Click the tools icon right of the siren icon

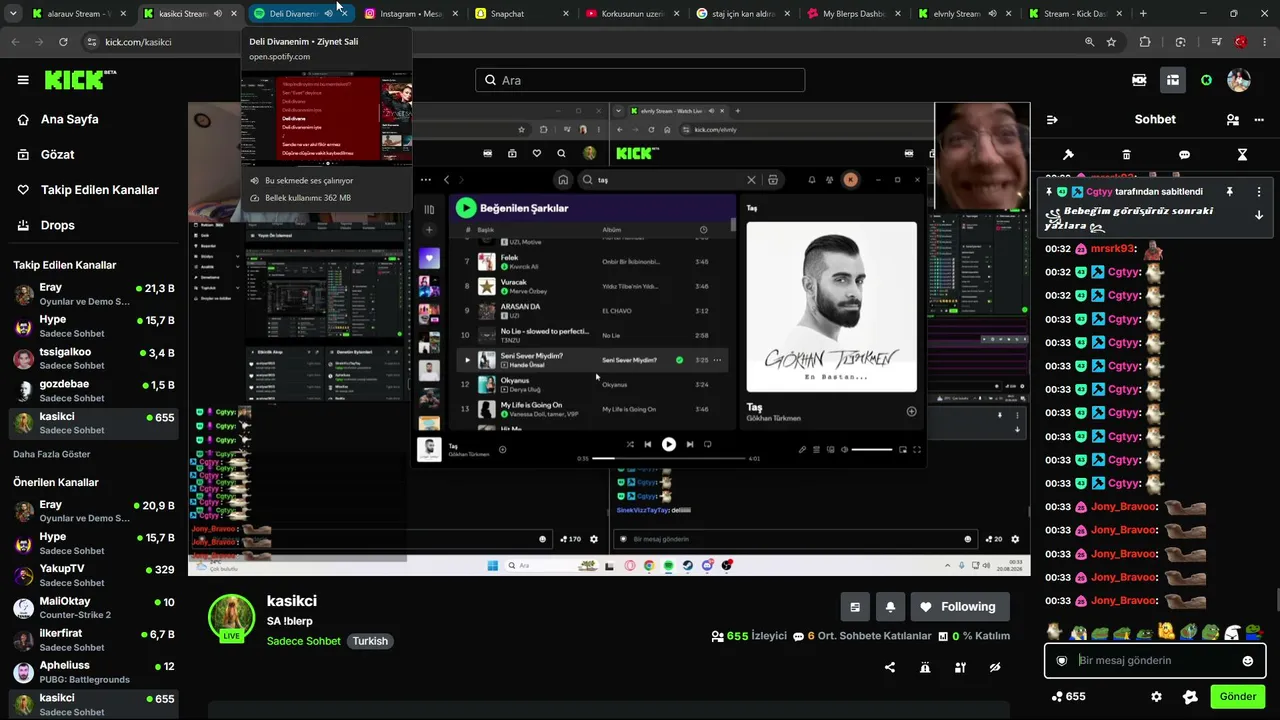tap(960, 667)
